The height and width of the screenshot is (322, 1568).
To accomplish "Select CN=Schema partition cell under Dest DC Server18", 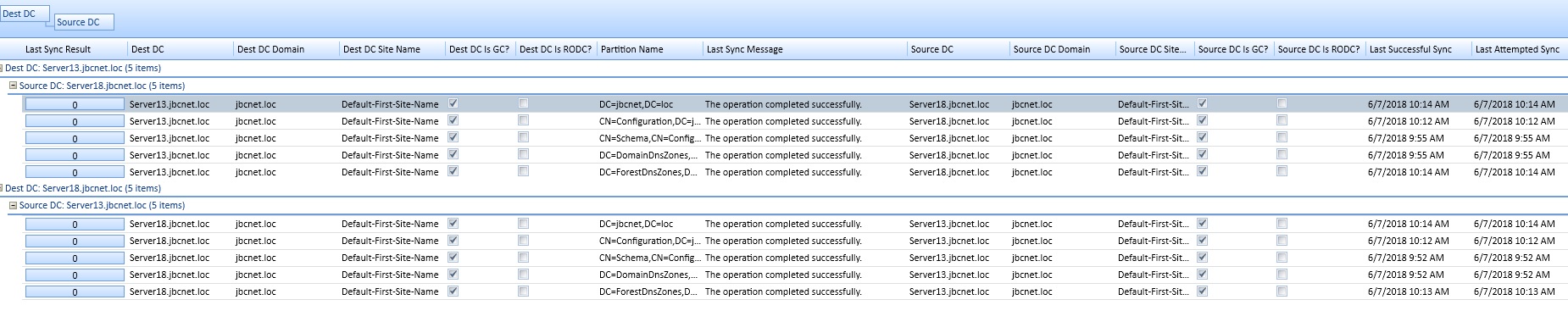I will click(649, 258).
